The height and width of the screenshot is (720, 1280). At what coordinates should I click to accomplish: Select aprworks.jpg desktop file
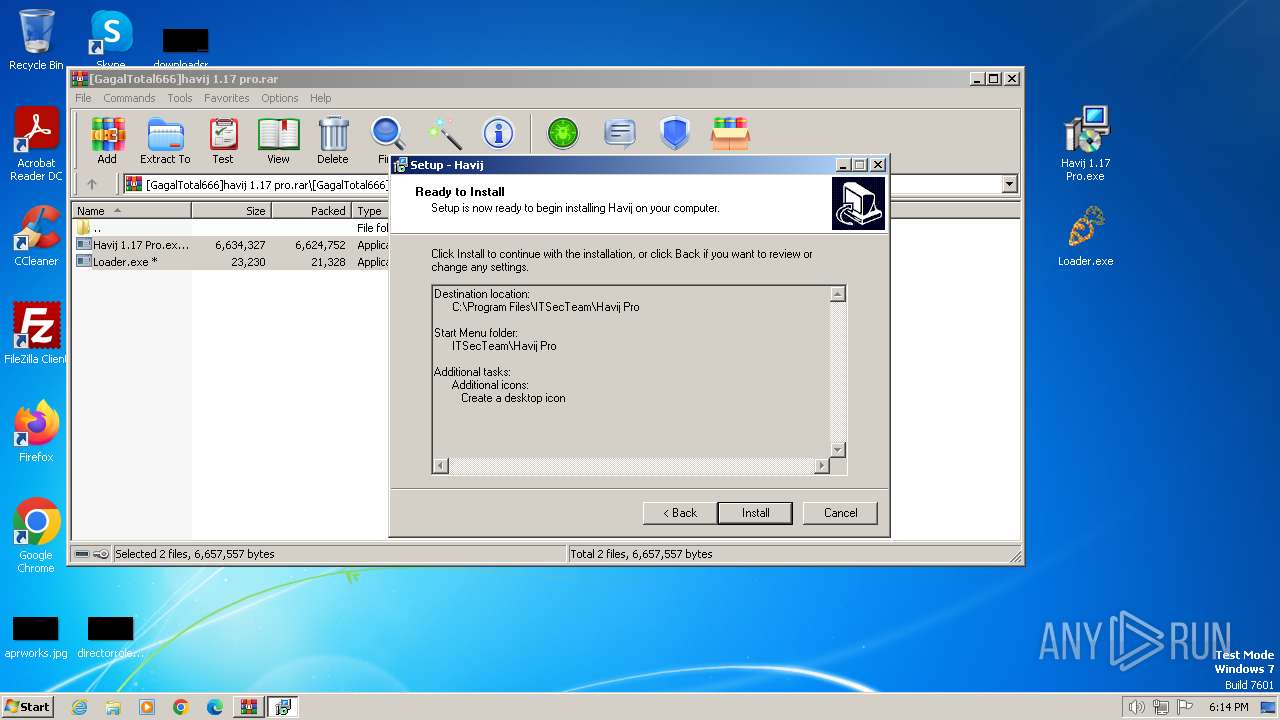[x=36, y=638]
